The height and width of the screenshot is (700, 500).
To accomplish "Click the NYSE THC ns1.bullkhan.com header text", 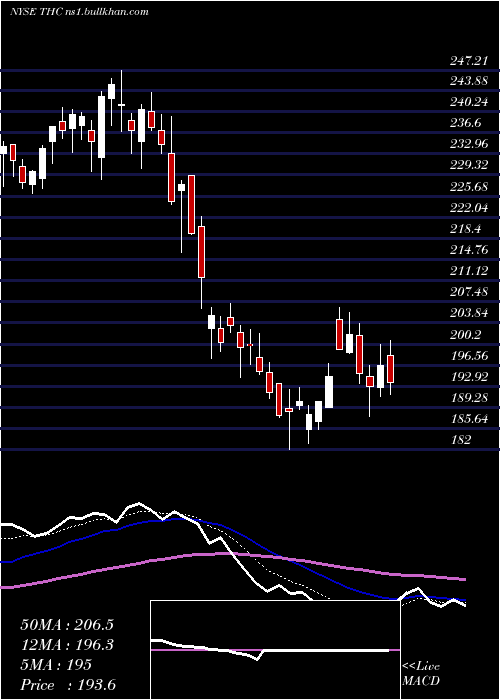I will 79,12.
